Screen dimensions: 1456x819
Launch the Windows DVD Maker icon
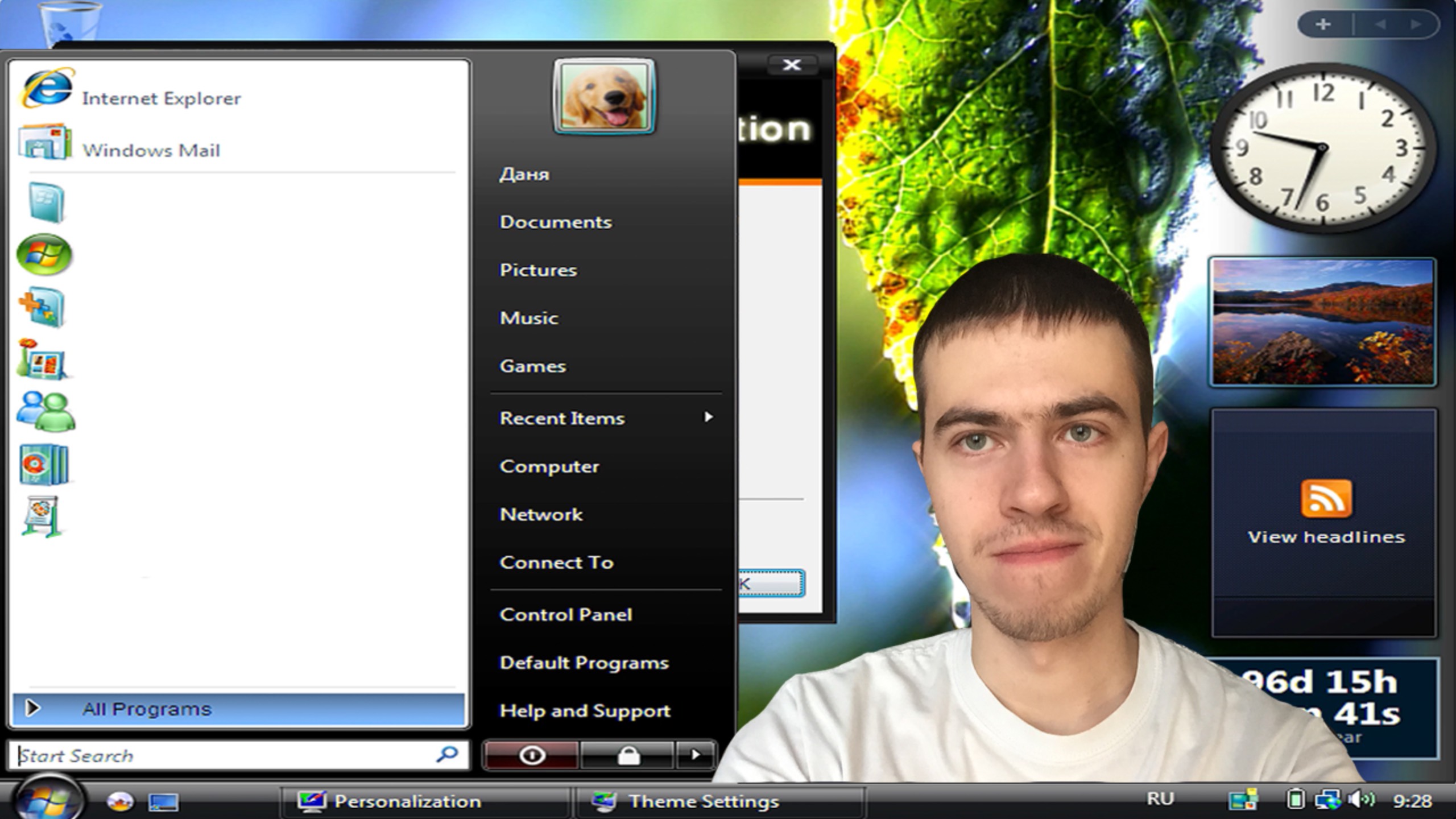(44, 464)
